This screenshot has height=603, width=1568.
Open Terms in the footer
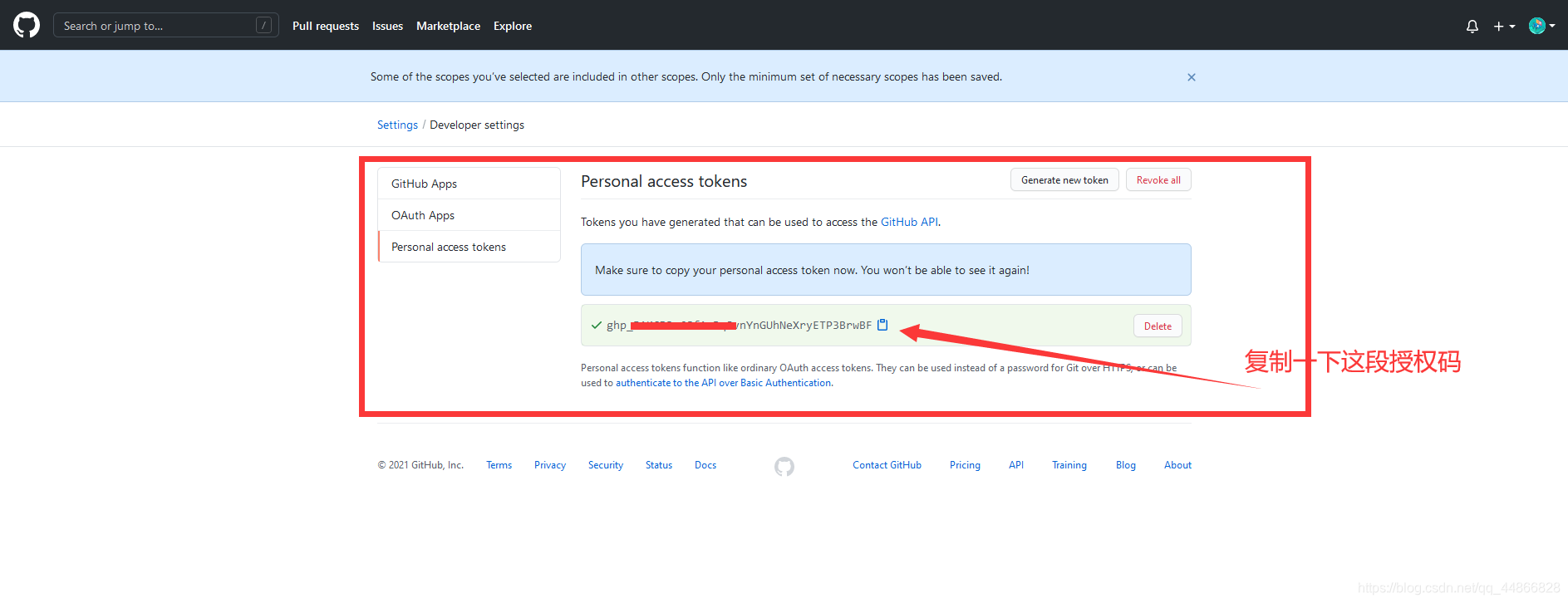coord(499,465)
